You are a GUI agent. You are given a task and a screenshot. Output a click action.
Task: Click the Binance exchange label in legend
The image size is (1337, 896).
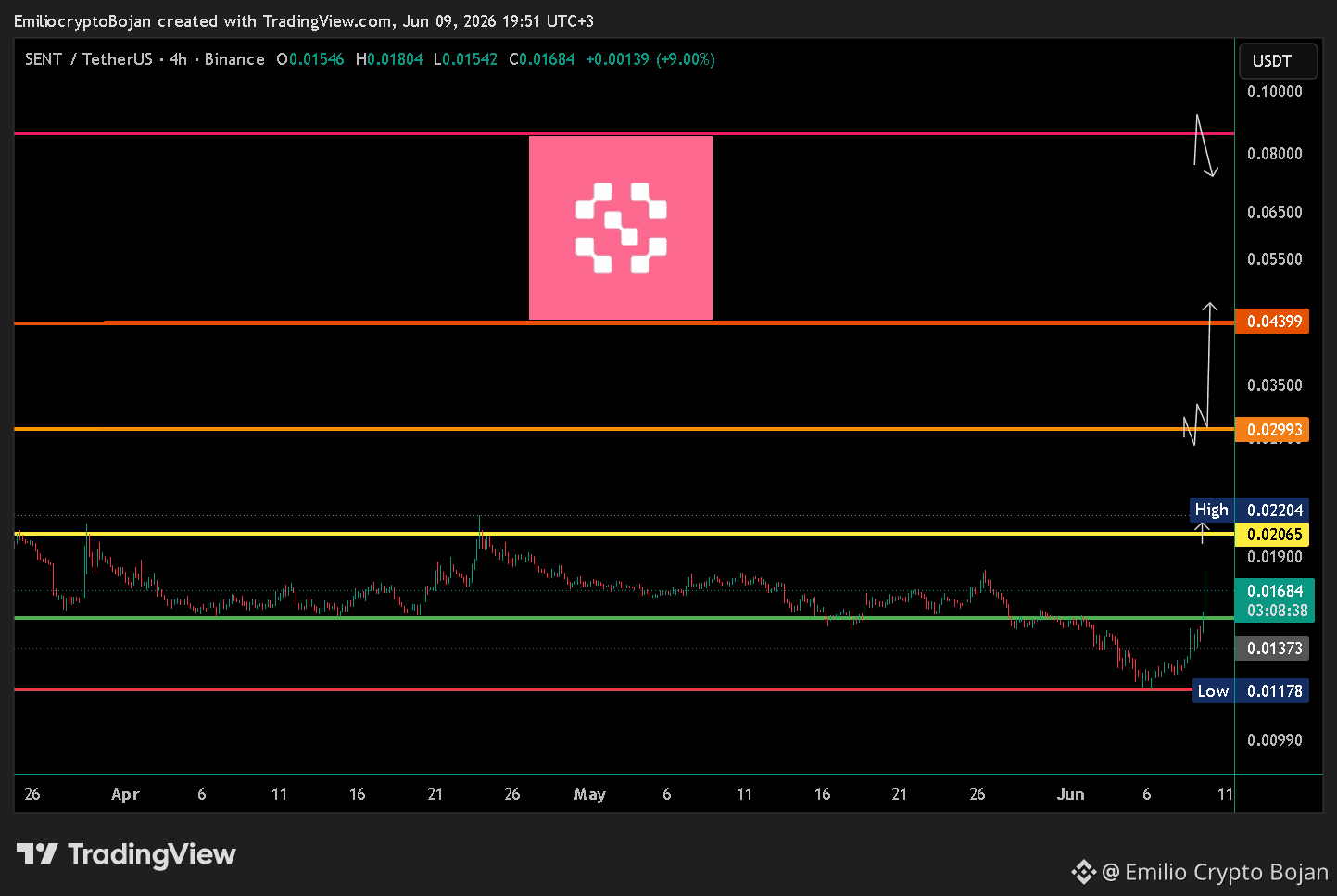pos(234,59)
